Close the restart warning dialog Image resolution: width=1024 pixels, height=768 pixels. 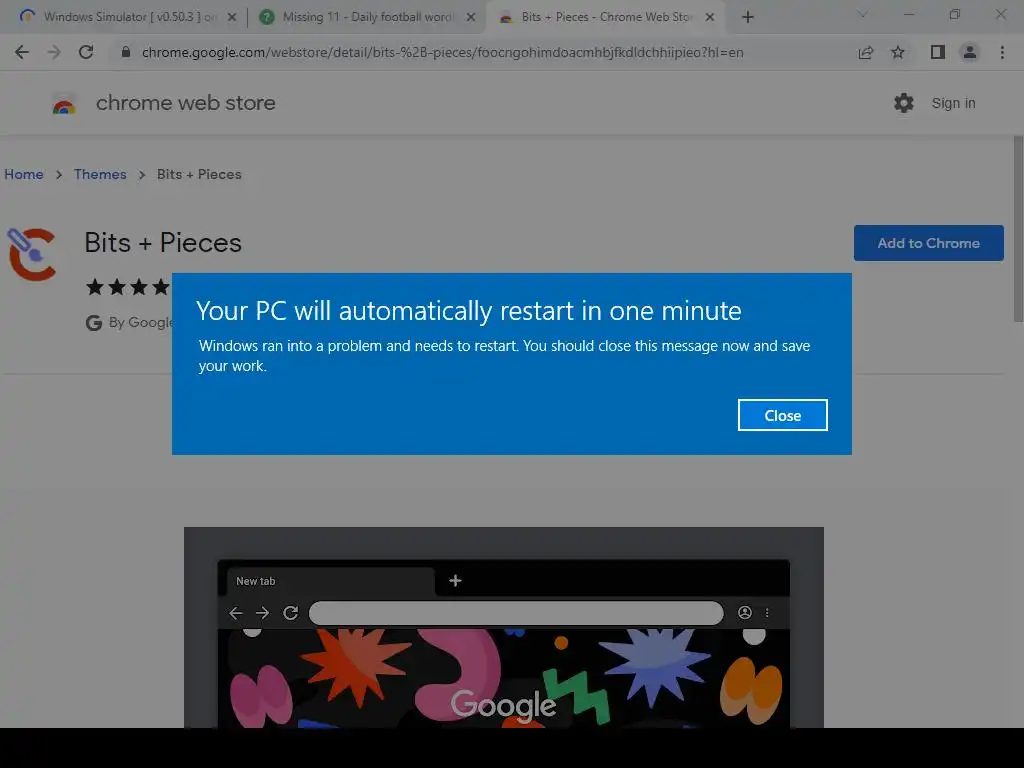tap(782, 415)
